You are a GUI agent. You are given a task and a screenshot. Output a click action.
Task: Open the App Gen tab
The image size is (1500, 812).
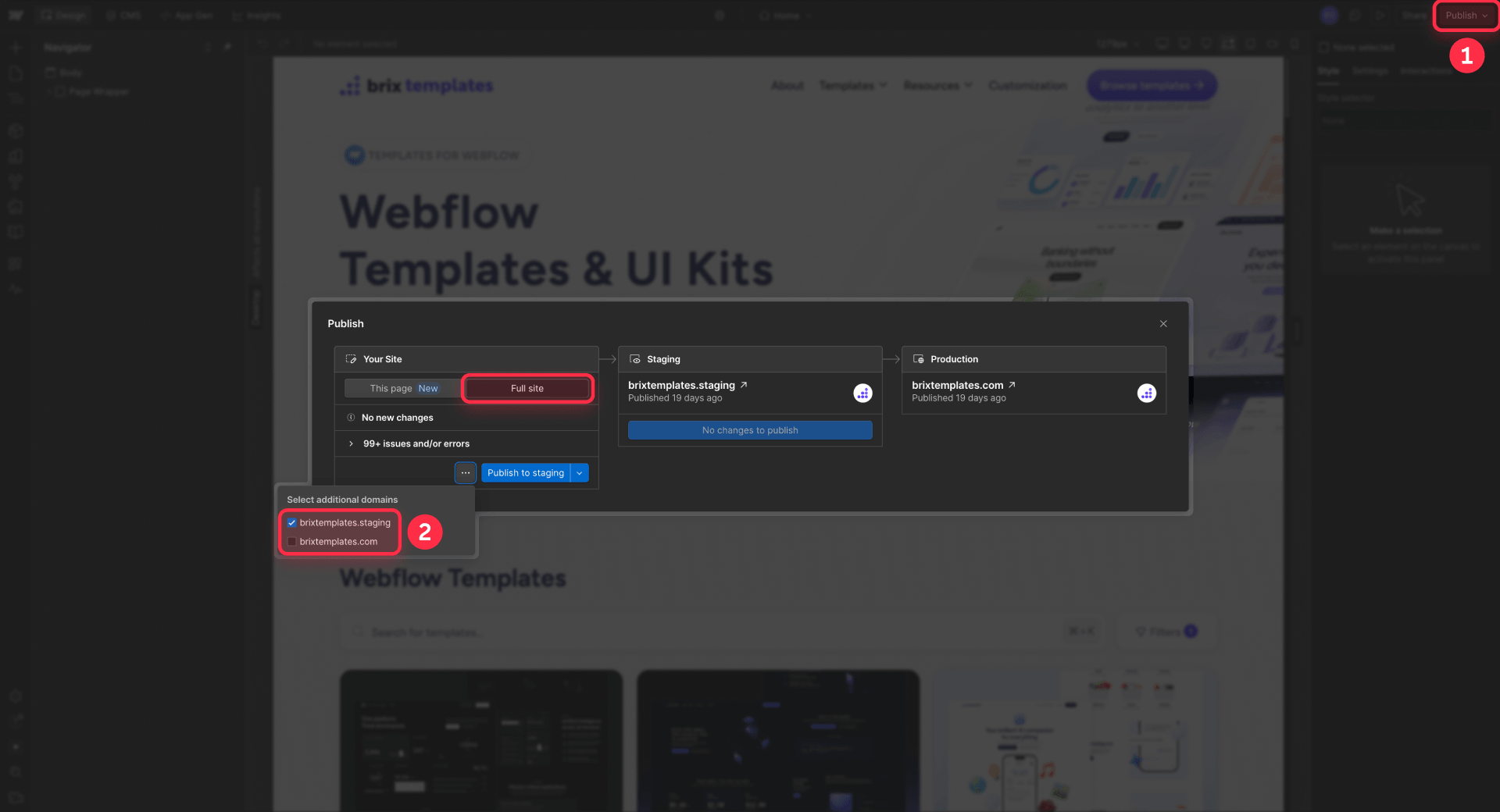[x=187, y=16]
